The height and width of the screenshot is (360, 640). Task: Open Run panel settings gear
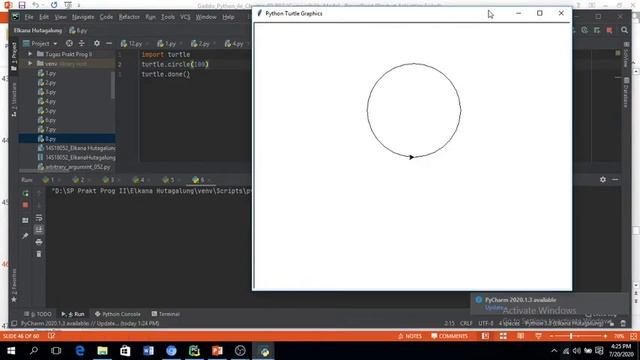pos(603,180)
